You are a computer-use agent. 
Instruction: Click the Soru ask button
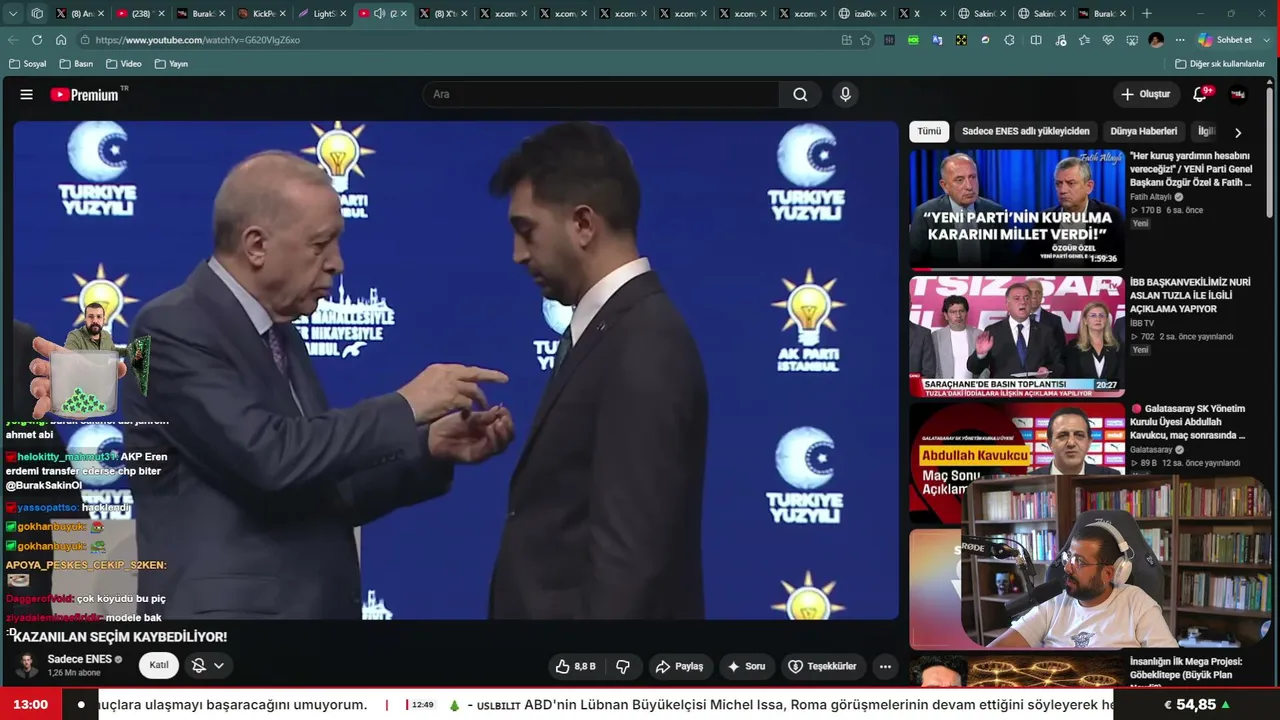tap(746, 666)
